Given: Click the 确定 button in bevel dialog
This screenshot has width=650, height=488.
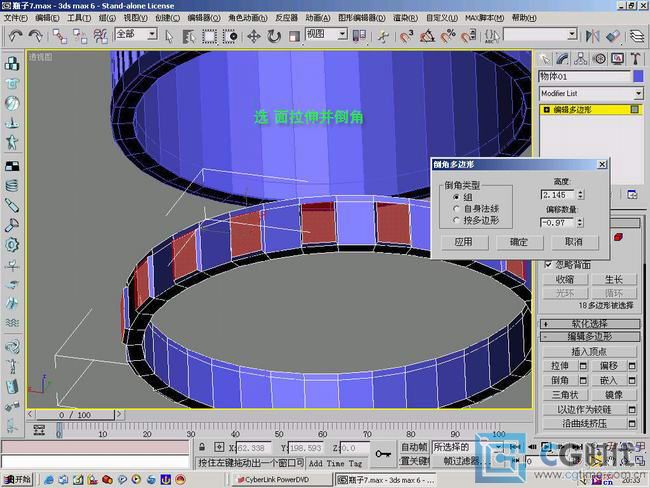Looking at the screenshot, I should click(x=519, y=242).
